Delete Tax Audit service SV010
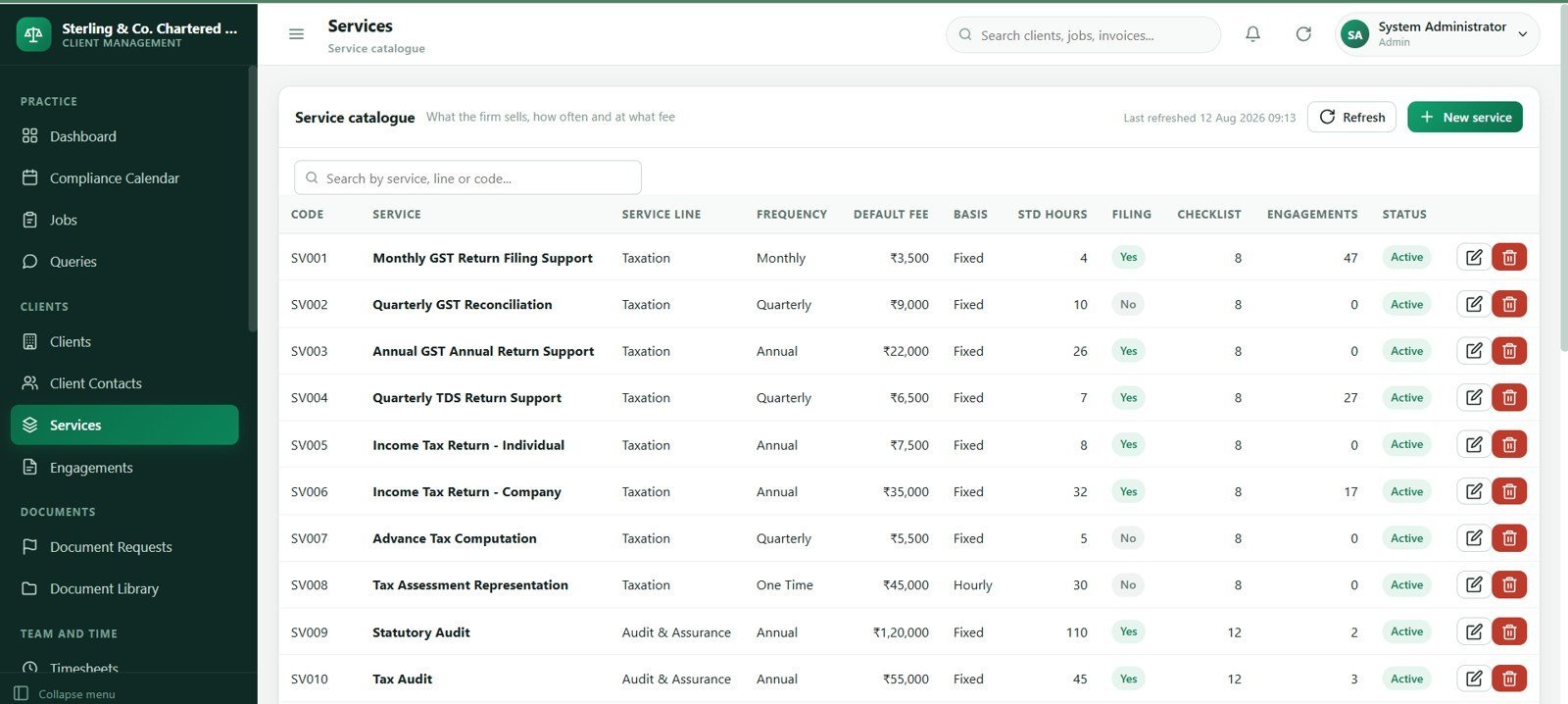The width and height of the screenshot is (1568, 704). (x=1509, y=679)
